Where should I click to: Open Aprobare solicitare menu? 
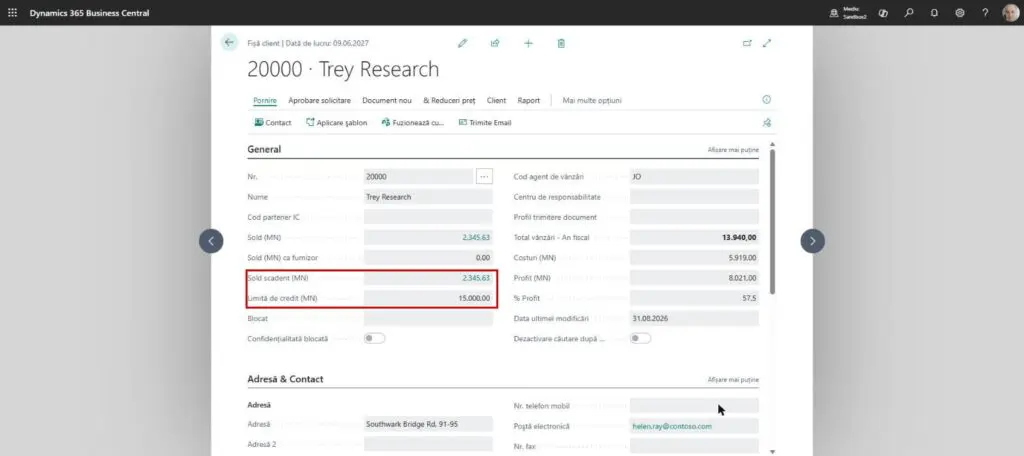tap(319, 101)
